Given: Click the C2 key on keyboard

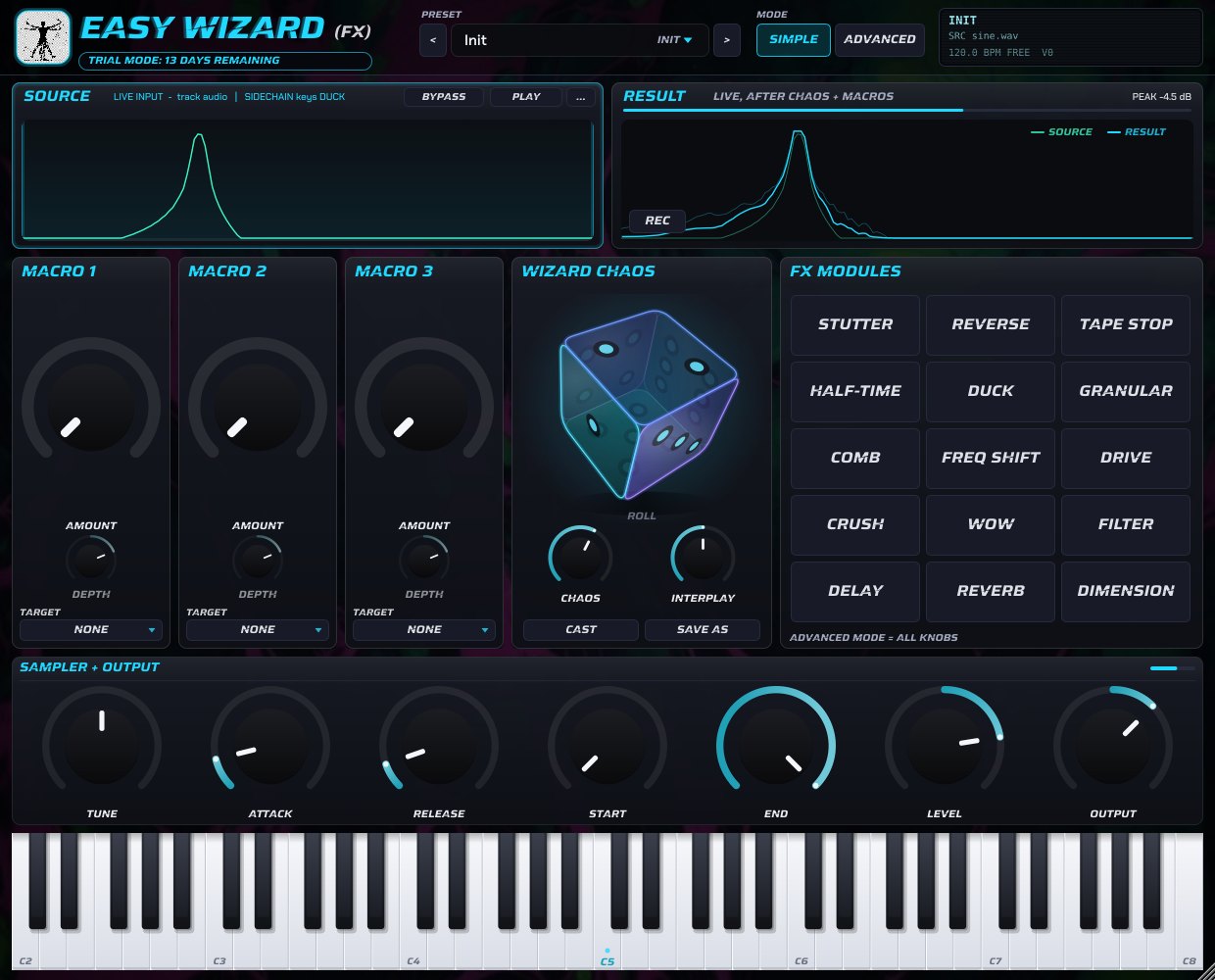Looking at the screenshot, I should pos(25,951).
